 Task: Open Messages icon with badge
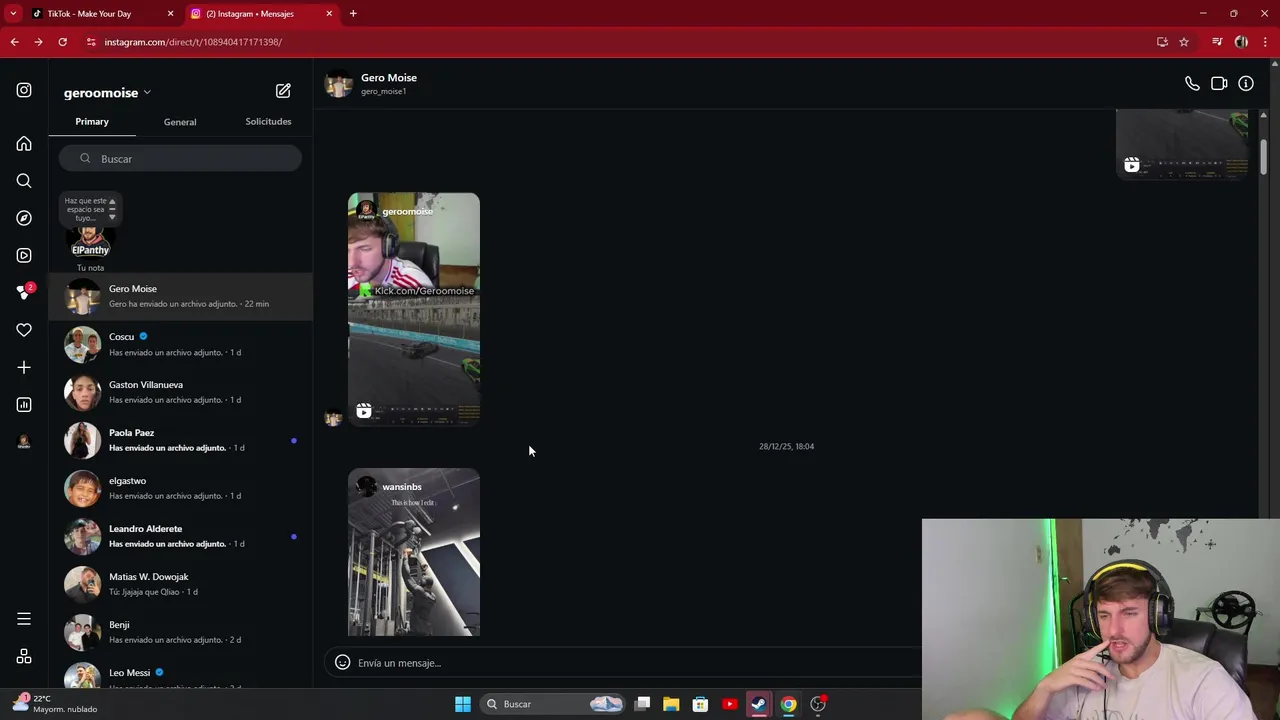click(x=24, y=292)
